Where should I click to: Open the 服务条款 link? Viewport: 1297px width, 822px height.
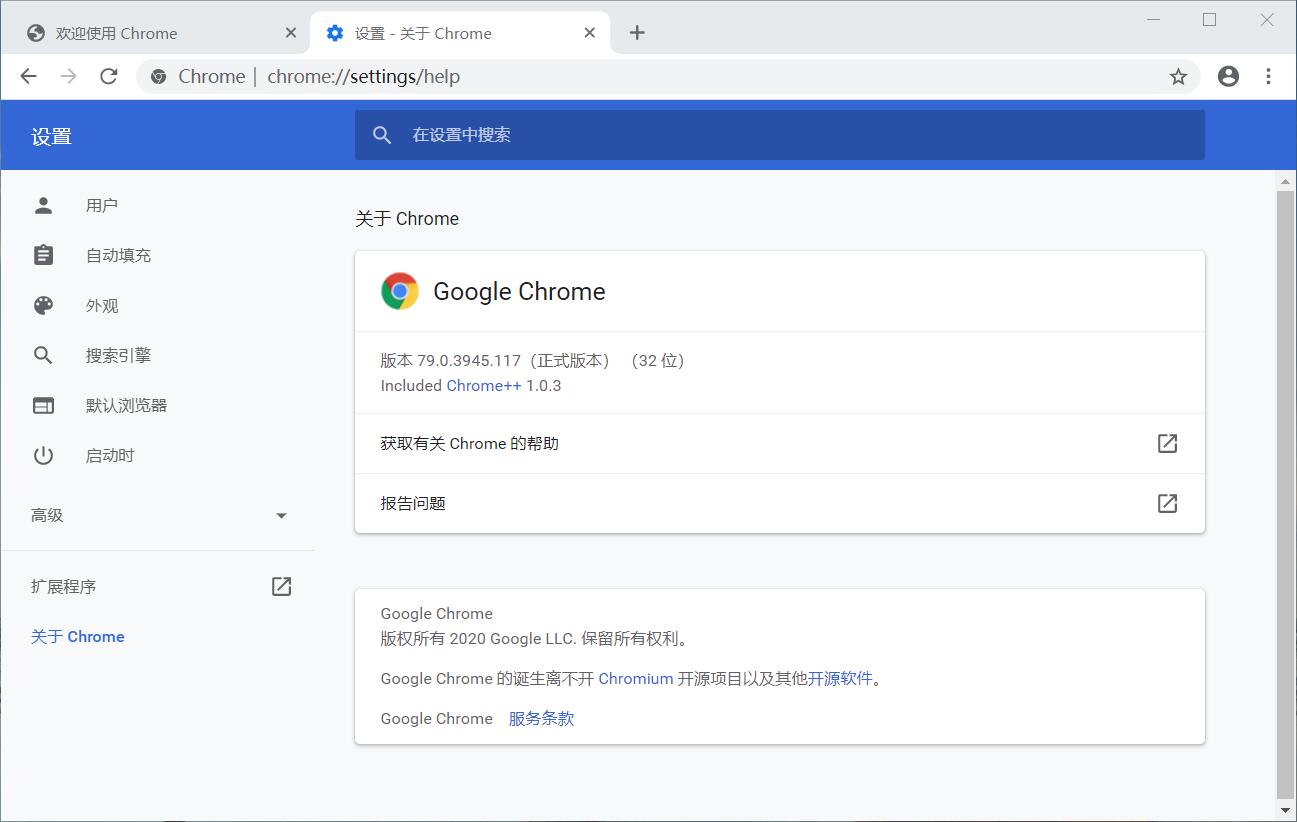tap(541, 719)
